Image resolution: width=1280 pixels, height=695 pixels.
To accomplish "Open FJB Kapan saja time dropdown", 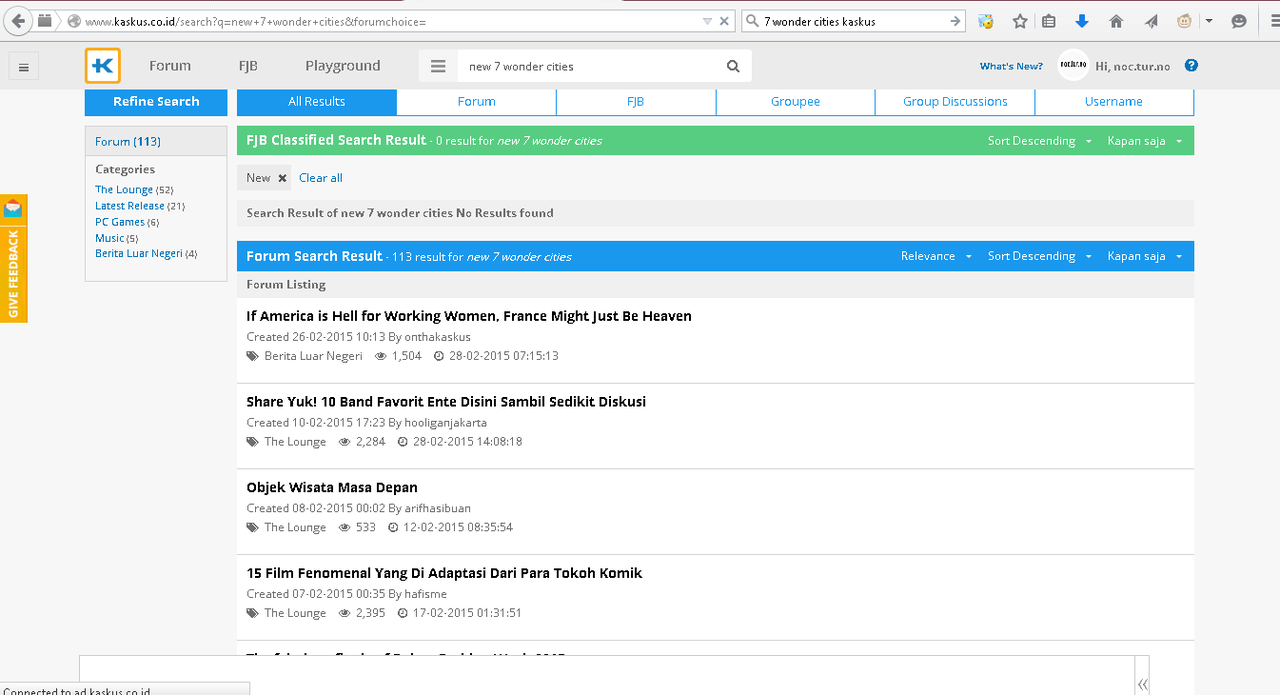I will click(x=1145, y=141).
